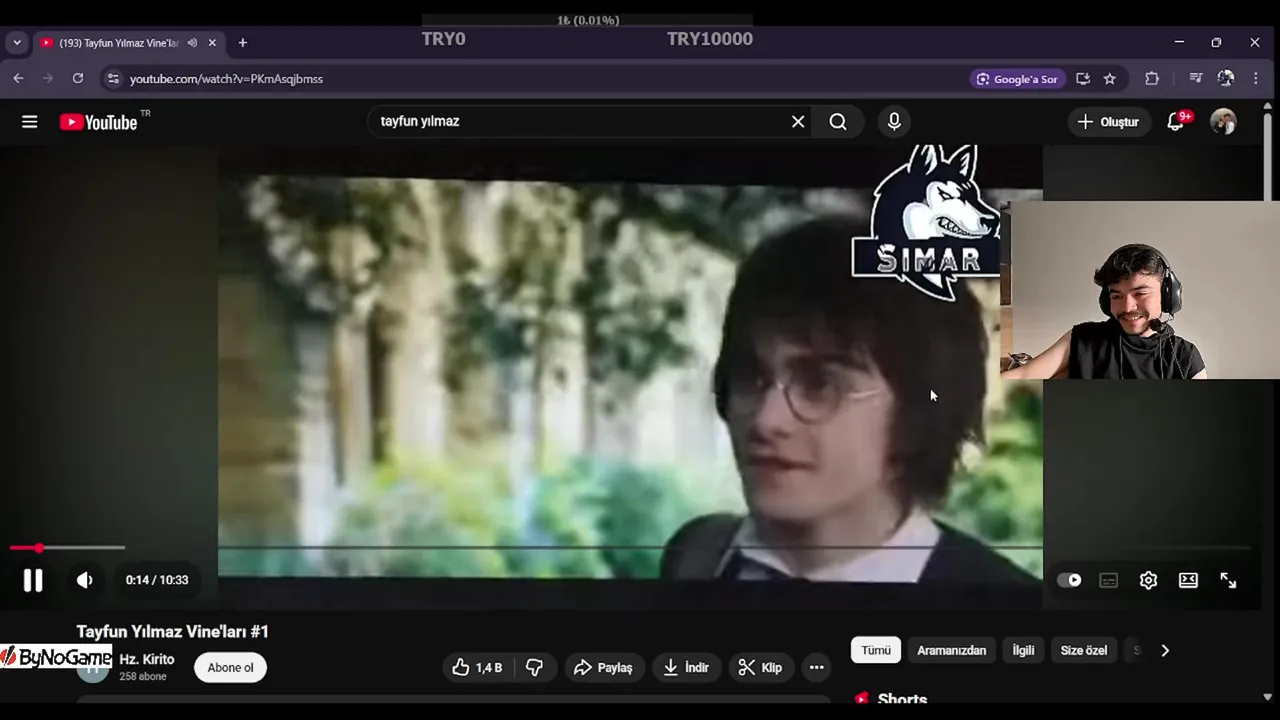
Task: Open Chrome profile icon
Action: 1226,79
